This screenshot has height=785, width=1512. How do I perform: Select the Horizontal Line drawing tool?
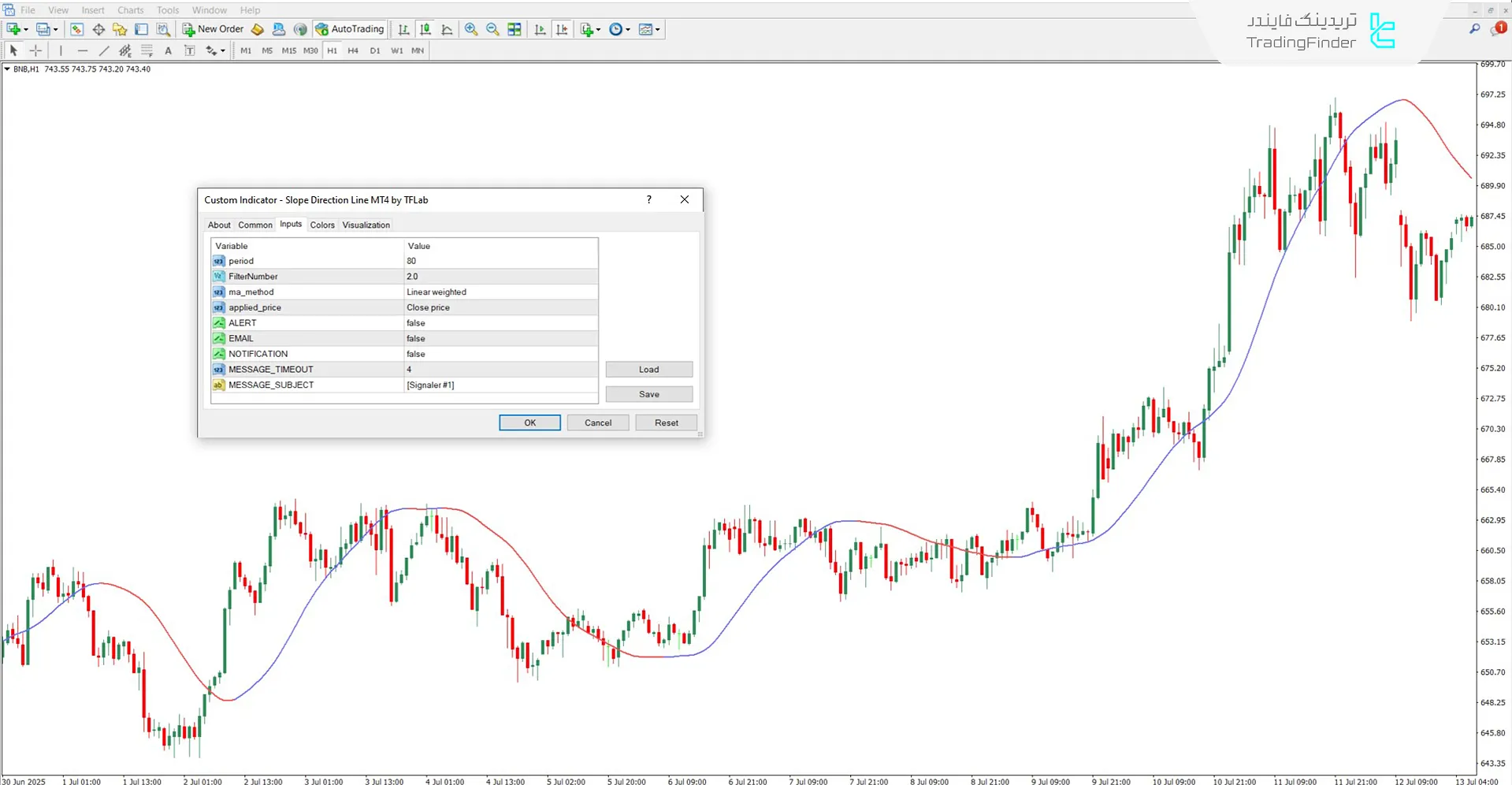pyautogui.click(x=82, y=50)
